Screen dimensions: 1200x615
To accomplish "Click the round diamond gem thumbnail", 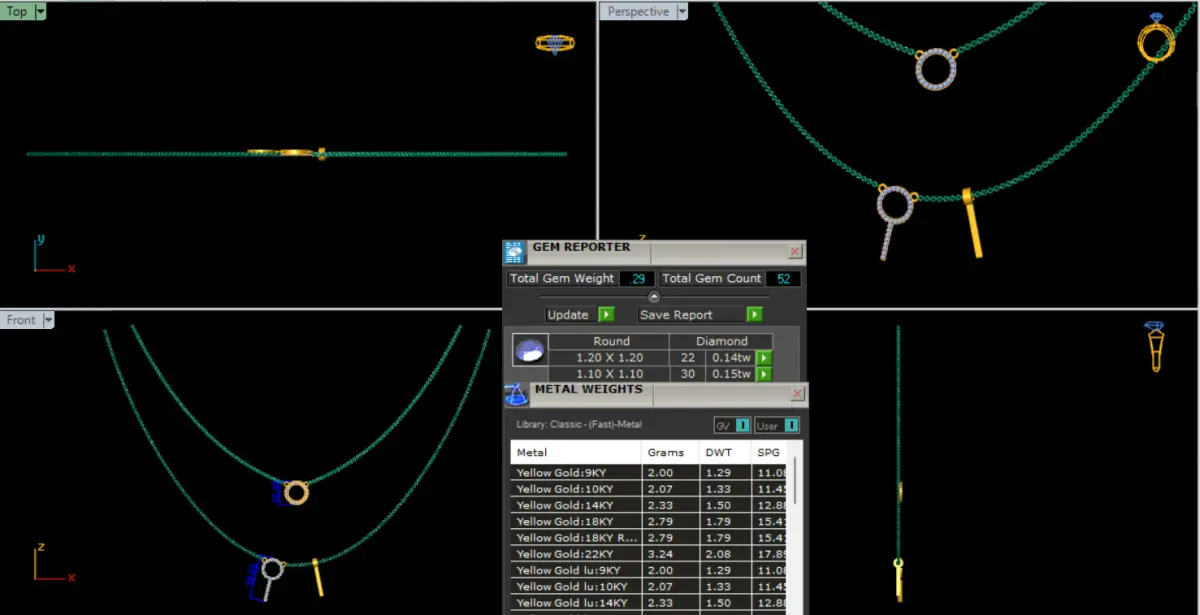I will coord(530,350).
